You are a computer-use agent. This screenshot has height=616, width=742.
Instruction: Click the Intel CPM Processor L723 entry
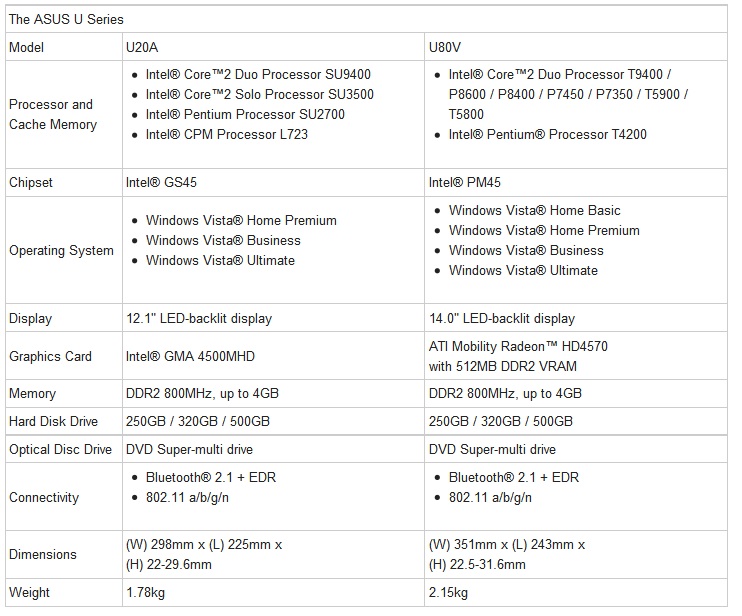(x=227, y=134)
